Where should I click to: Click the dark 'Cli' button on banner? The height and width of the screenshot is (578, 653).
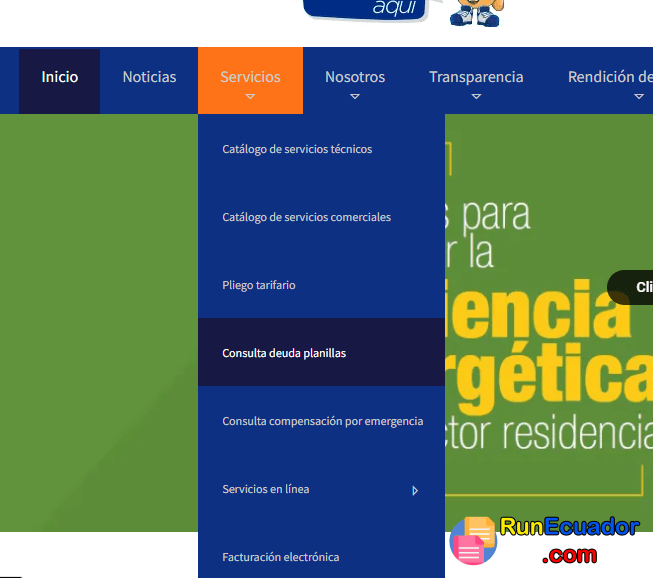coord(631,287)
